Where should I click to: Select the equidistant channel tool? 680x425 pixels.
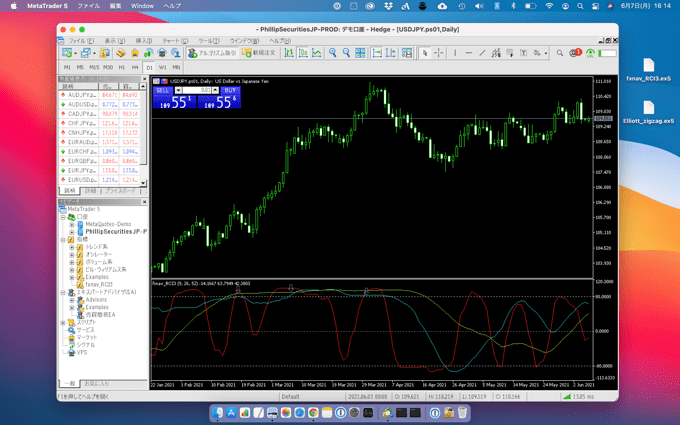tap(496, 53)
